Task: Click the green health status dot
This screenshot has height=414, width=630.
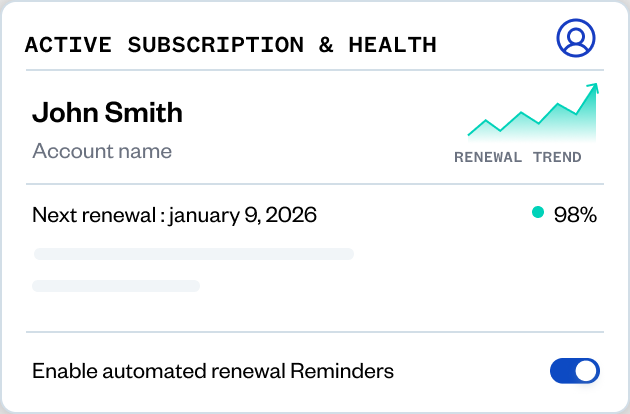Action: pyautogui.click(x=538, y=212)
